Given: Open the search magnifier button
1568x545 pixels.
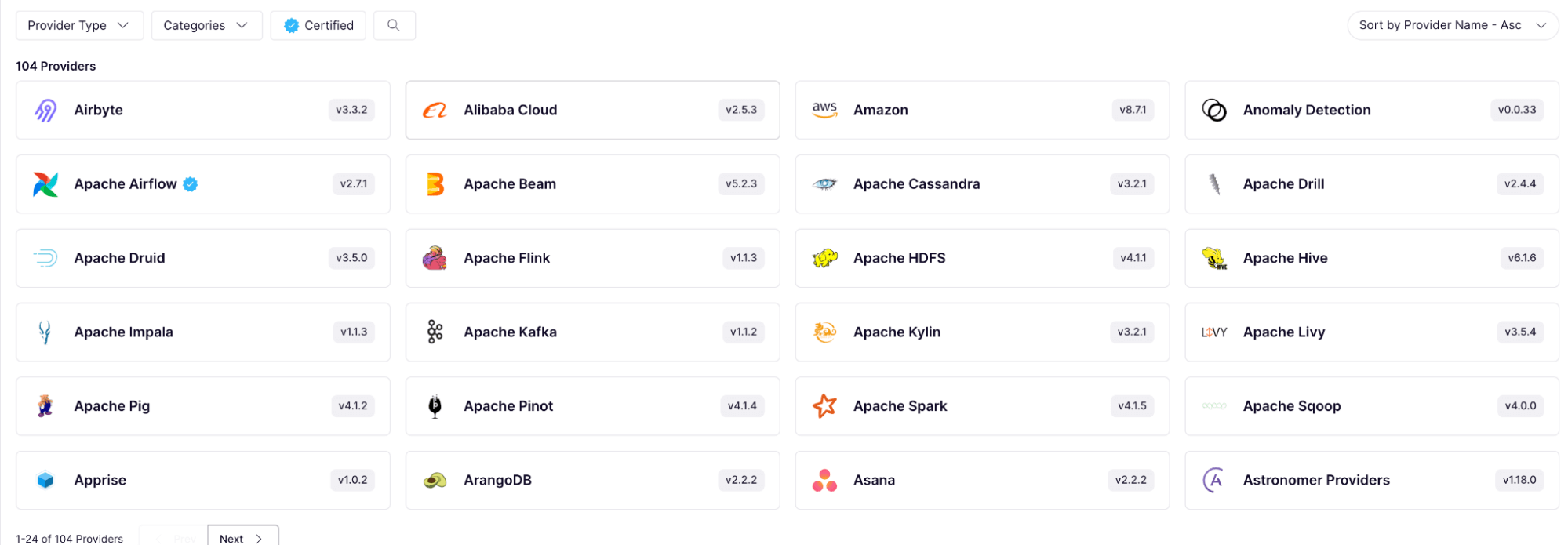Looking at the screenshot, I should [394, 25].
